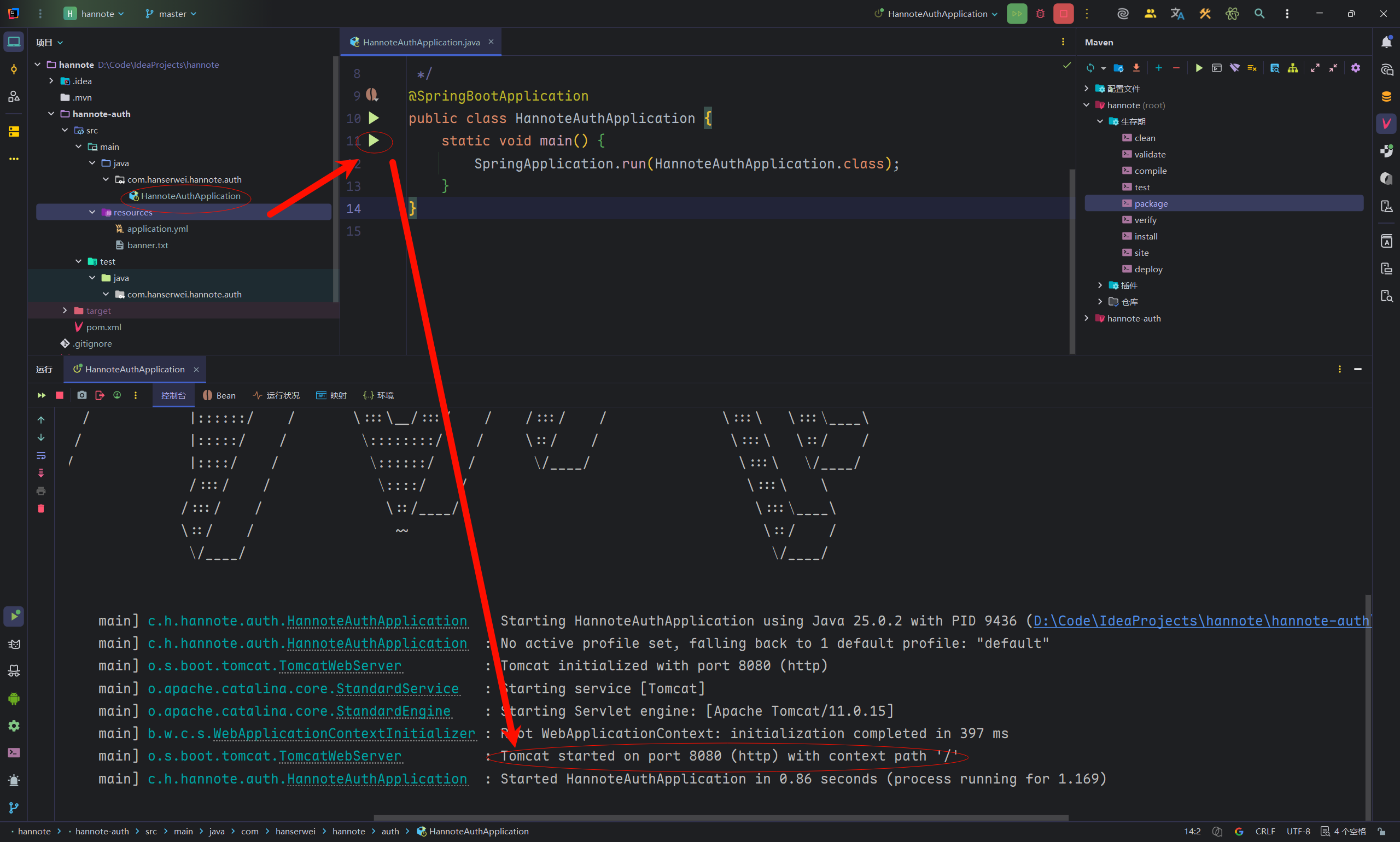Click the thread dump camera icon

[x=81, y=395]
